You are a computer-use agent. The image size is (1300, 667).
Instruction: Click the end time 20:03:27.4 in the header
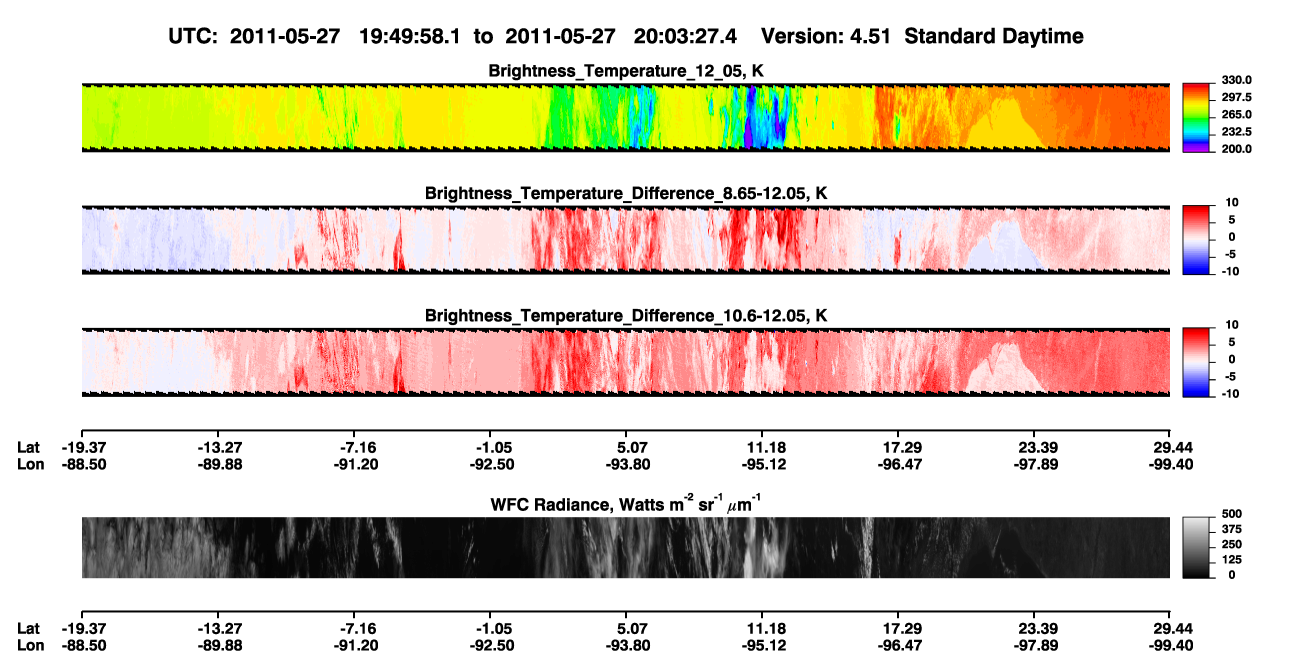pos(685,36)
